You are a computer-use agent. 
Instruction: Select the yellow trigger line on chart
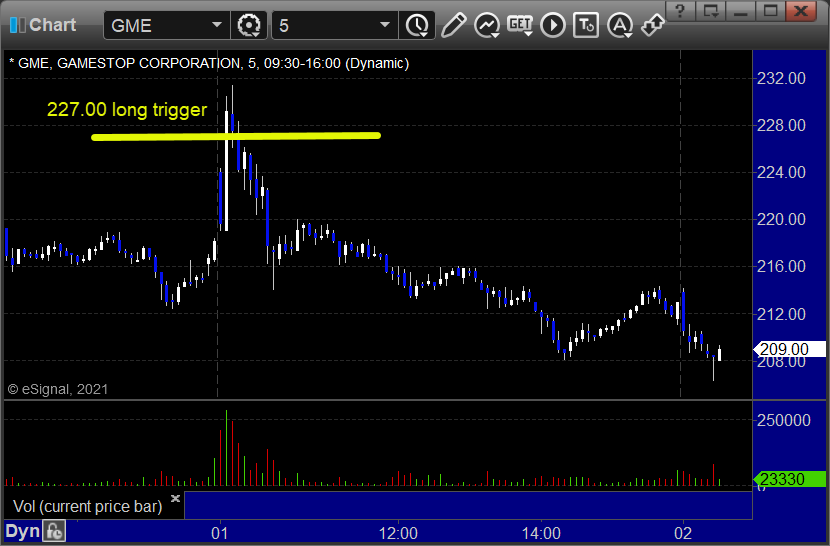[236, 137]
